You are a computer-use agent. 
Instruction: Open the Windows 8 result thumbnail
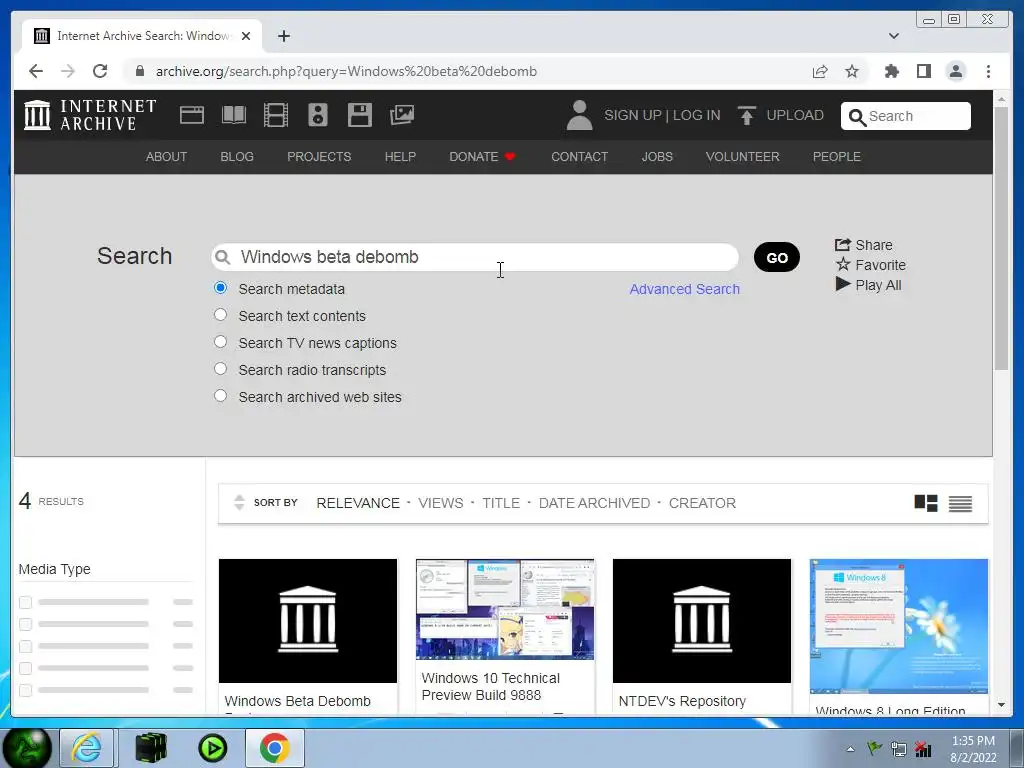(899, 626)
